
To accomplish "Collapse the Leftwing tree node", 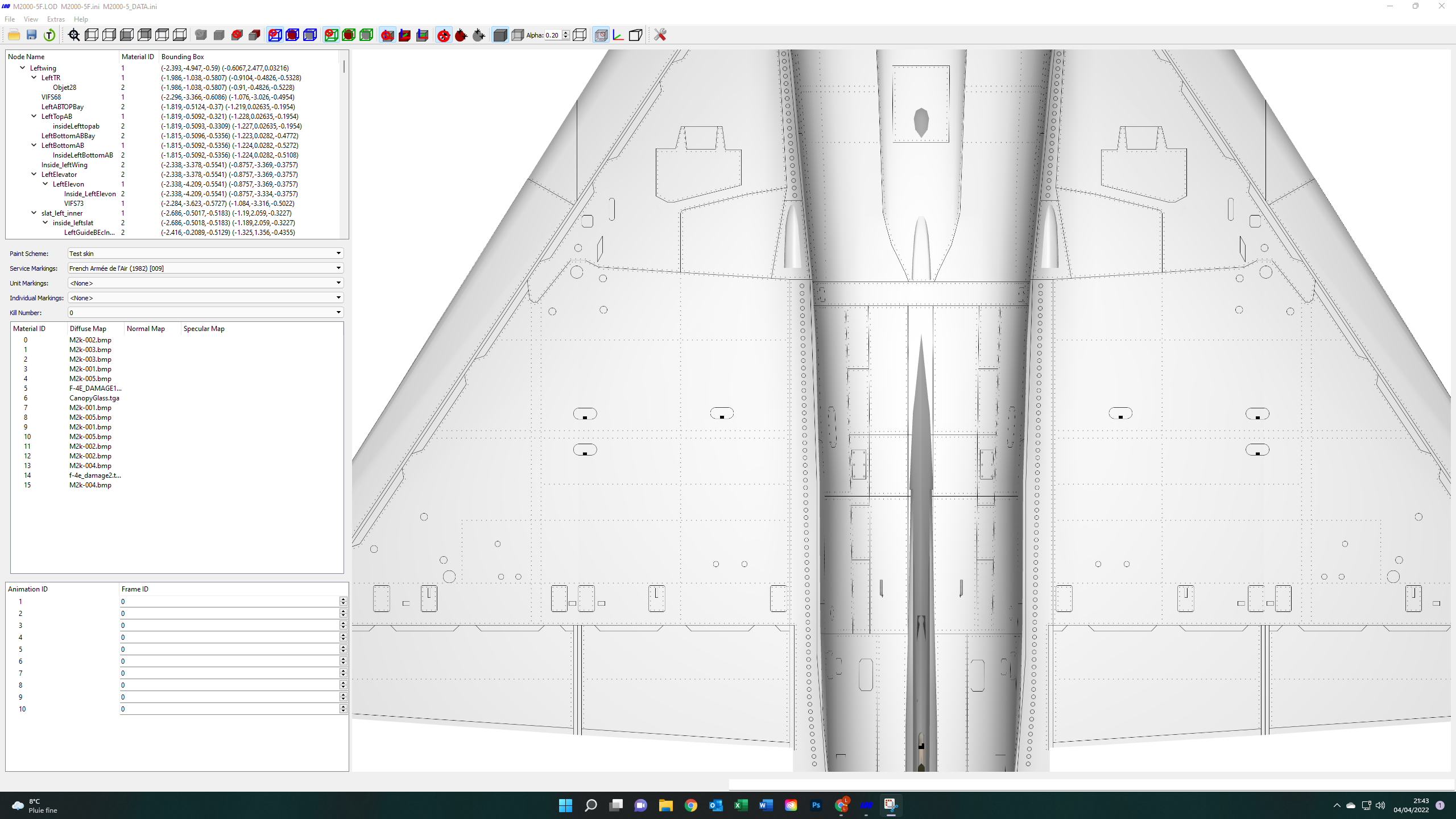I will coord(23,68).
